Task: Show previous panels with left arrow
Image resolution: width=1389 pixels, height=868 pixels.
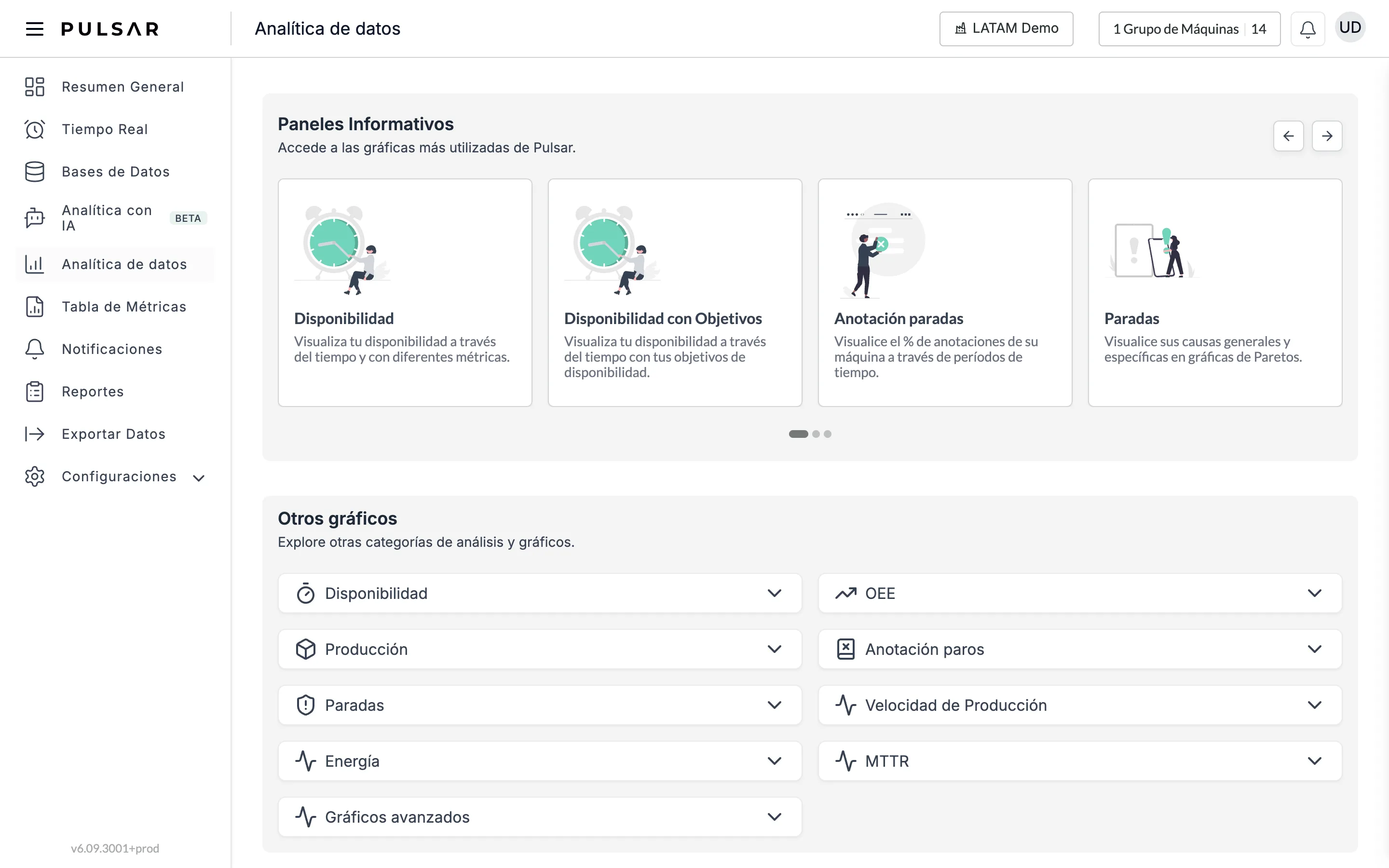Action: click(1288, 136)
